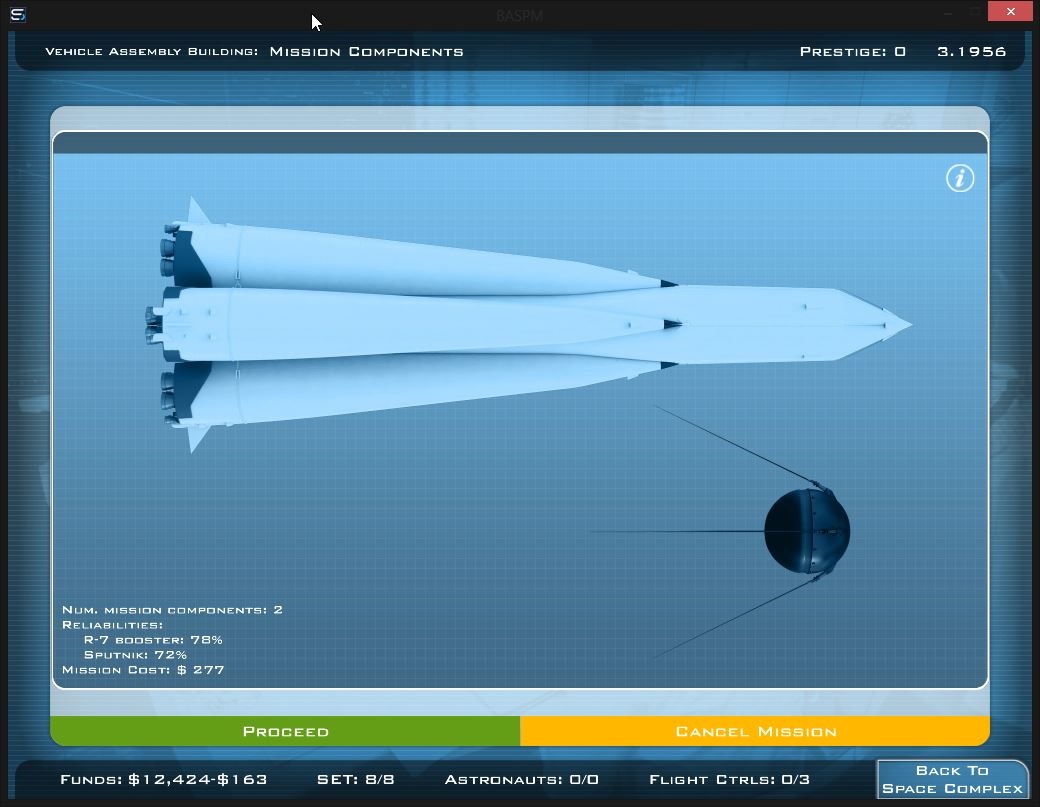Viewport: 1040px width, 807px height.
Task: Click the Proceed button
Action: click(x=285, y=731)
